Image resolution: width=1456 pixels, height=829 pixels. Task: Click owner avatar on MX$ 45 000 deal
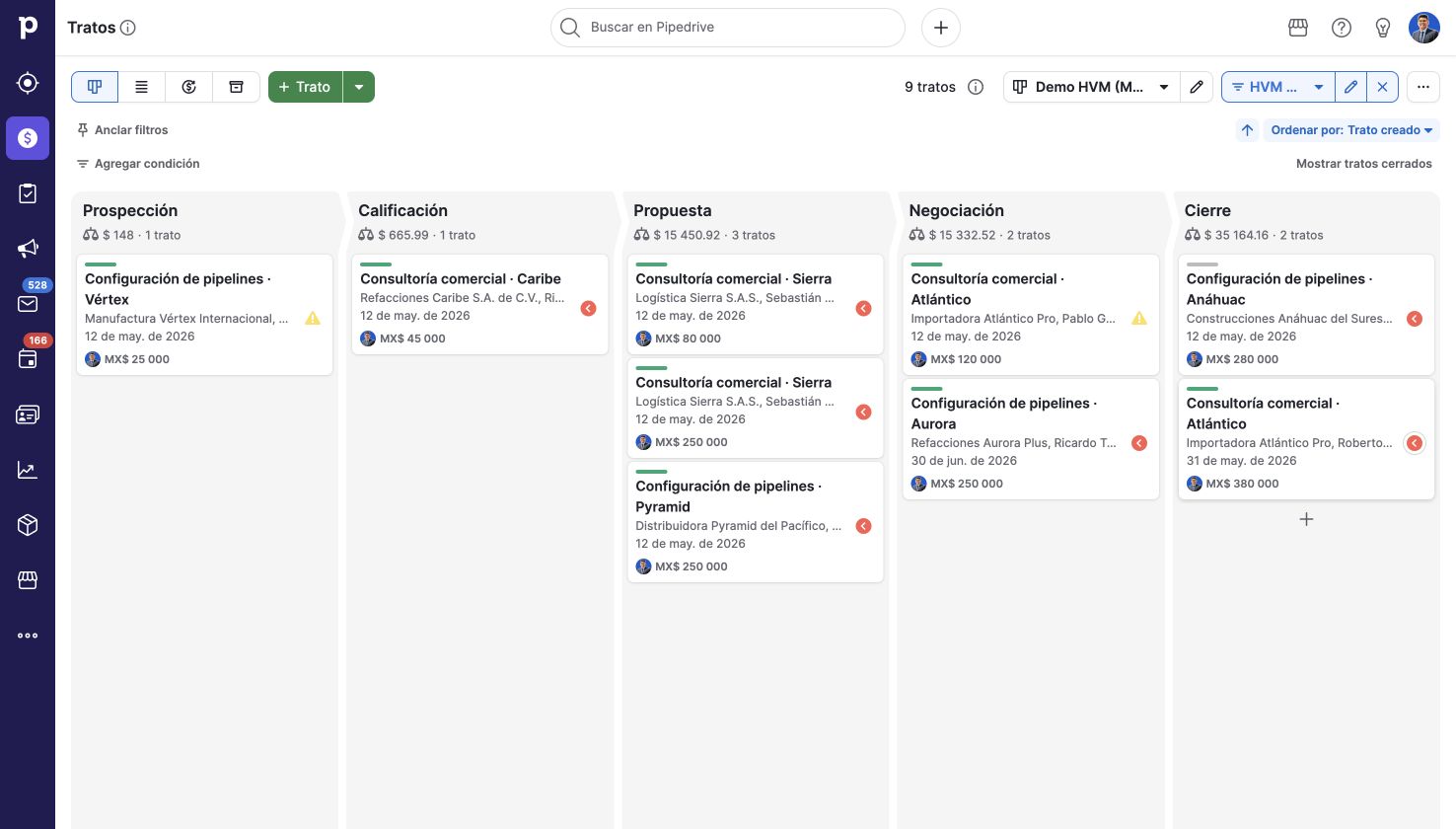[x=368, y=339]
